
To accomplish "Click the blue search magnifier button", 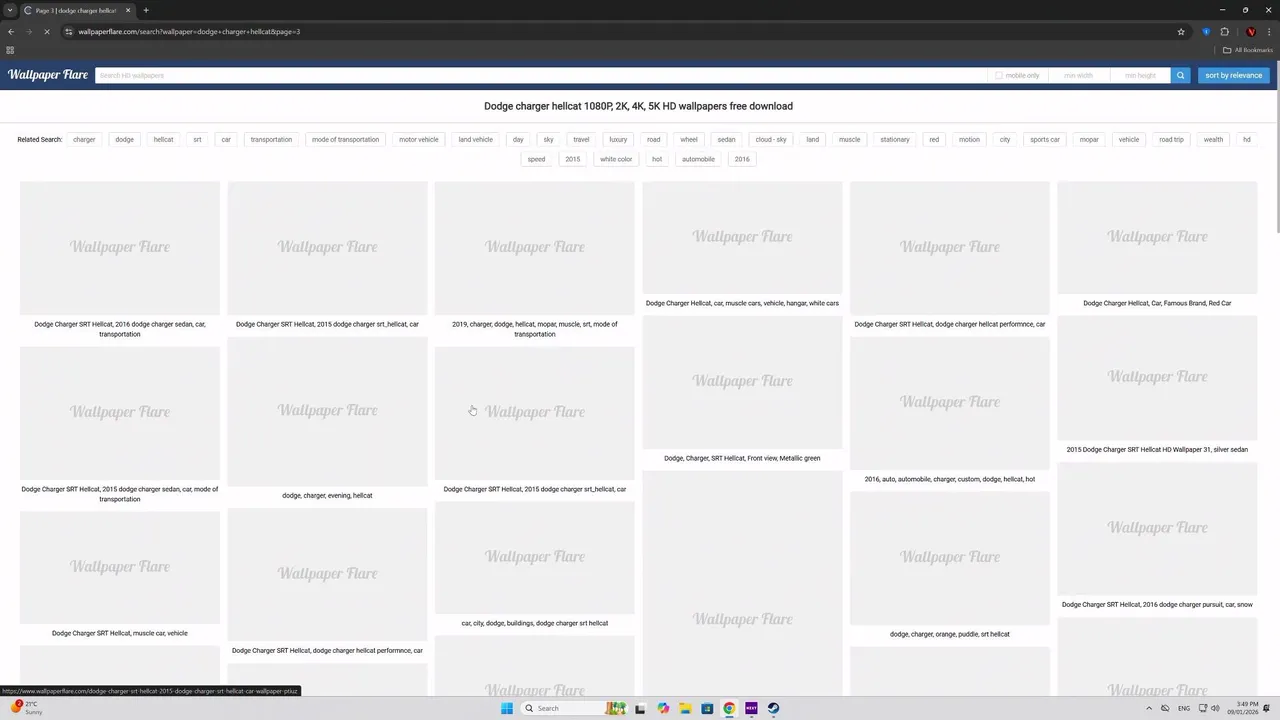I will point(1180,75).
